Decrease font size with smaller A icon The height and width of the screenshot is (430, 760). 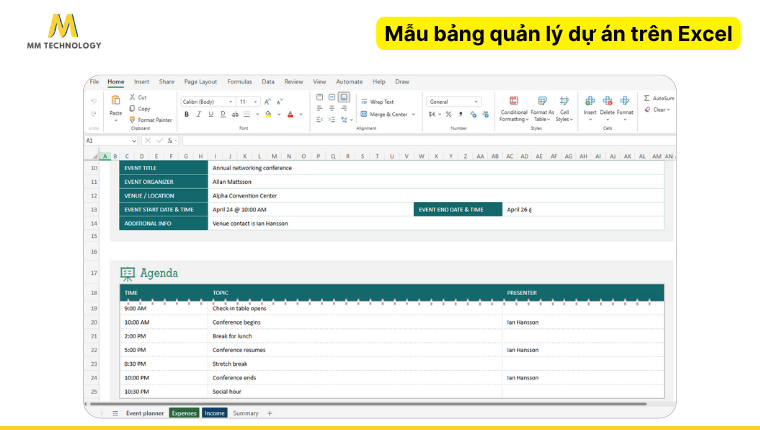pyautogui.click(x=280, y=102)
